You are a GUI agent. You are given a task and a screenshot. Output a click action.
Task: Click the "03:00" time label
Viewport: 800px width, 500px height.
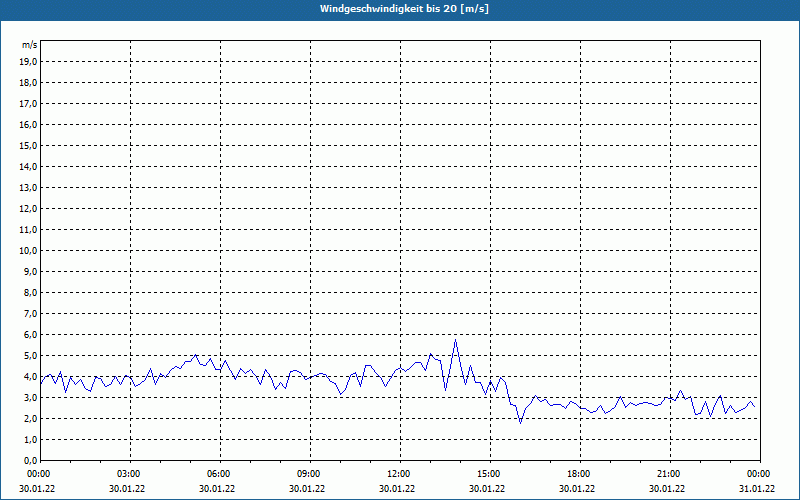coord(129,474)
